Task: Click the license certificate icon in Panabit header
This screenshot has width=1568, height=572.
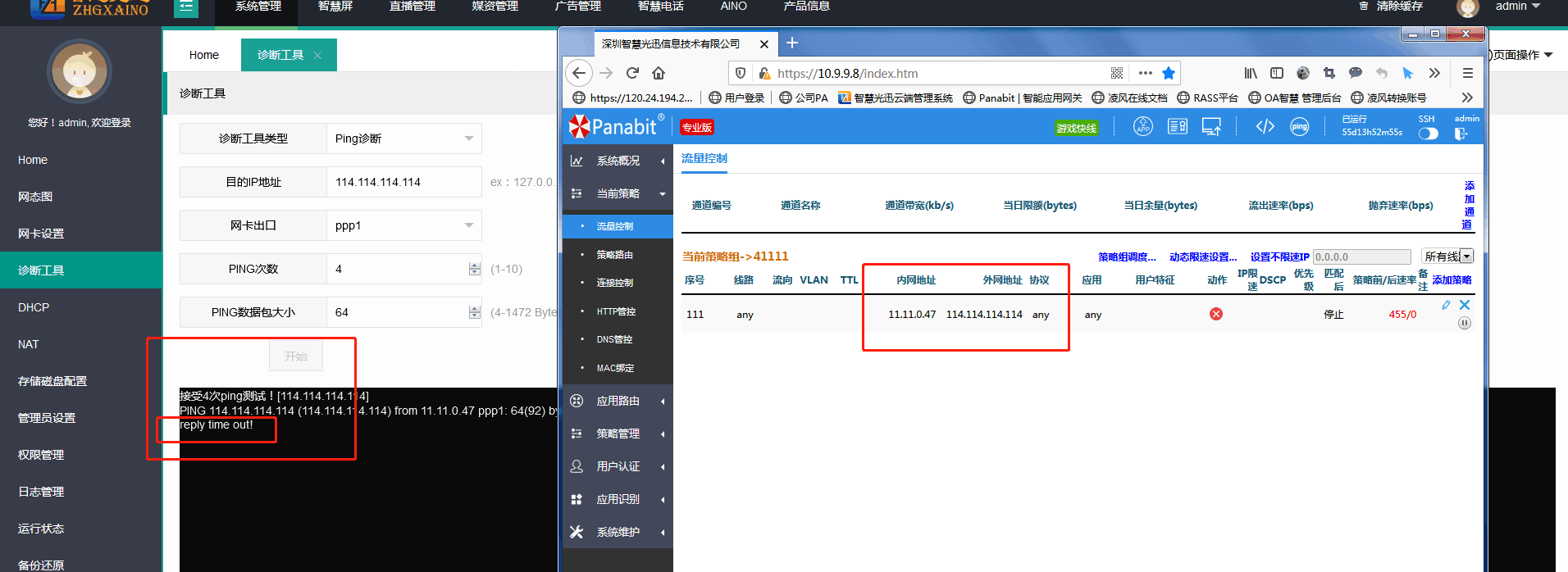Action: pyautogui.click(x=1177, y=127)
